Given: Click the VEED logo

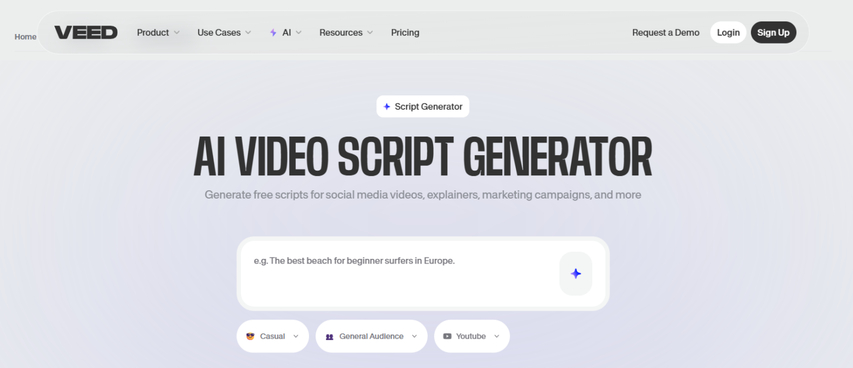Looking at the screenshot, I should coord(86,33).
